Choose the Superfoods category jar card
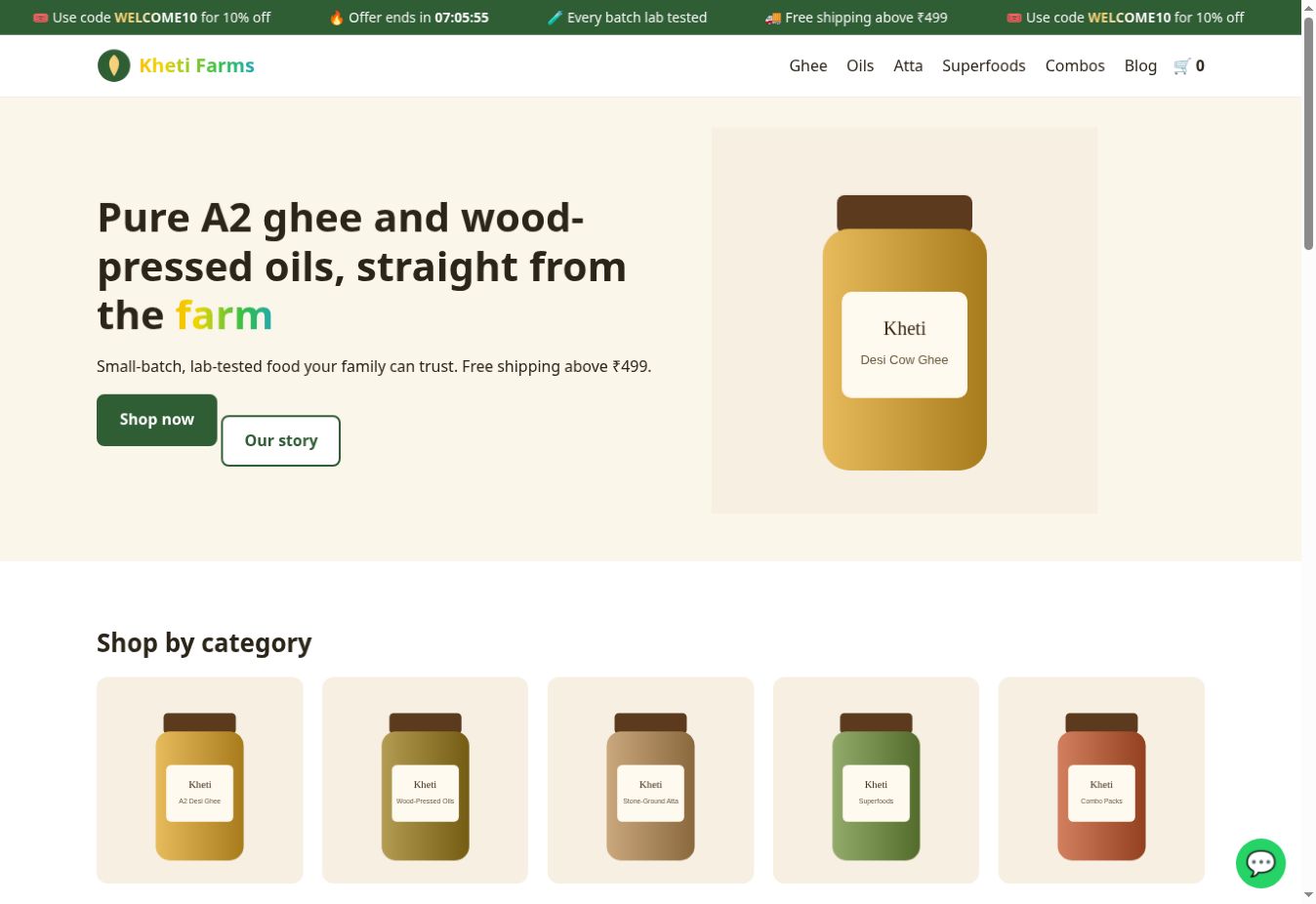 [x=877, y=780]
